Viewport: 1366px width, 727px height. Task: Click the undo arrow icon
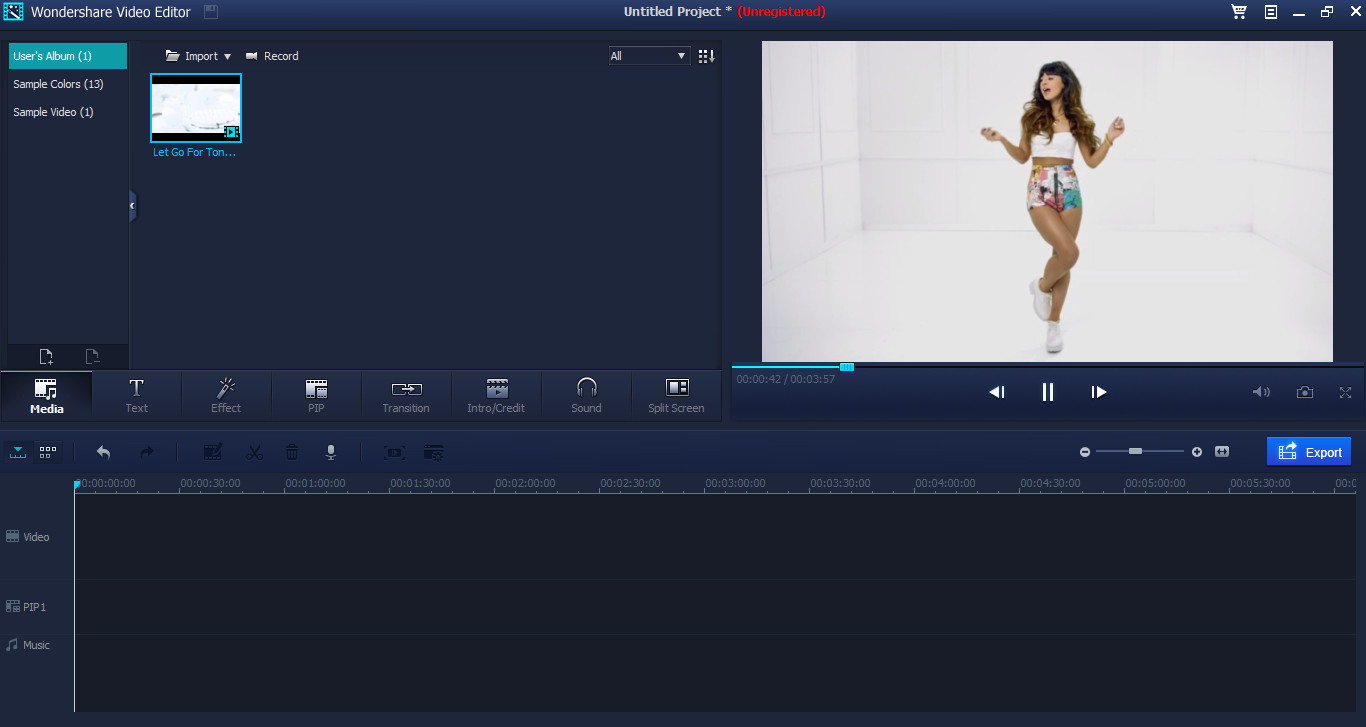[x=103, y=452]
